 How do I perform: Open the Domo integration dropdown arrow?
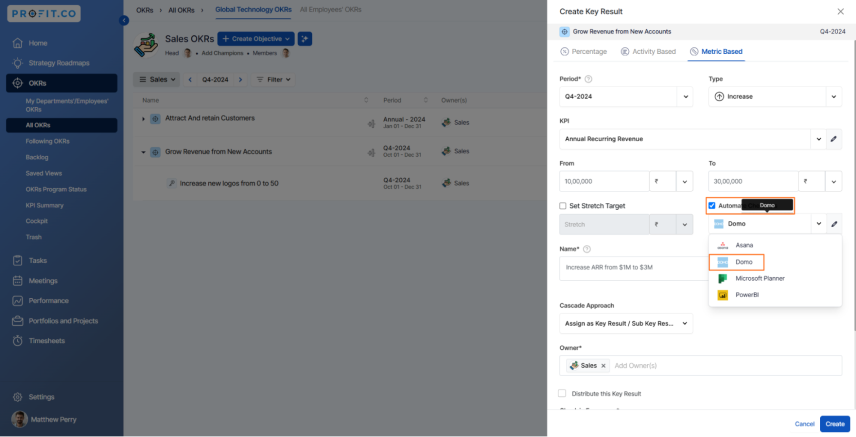[x=819, y=224]
